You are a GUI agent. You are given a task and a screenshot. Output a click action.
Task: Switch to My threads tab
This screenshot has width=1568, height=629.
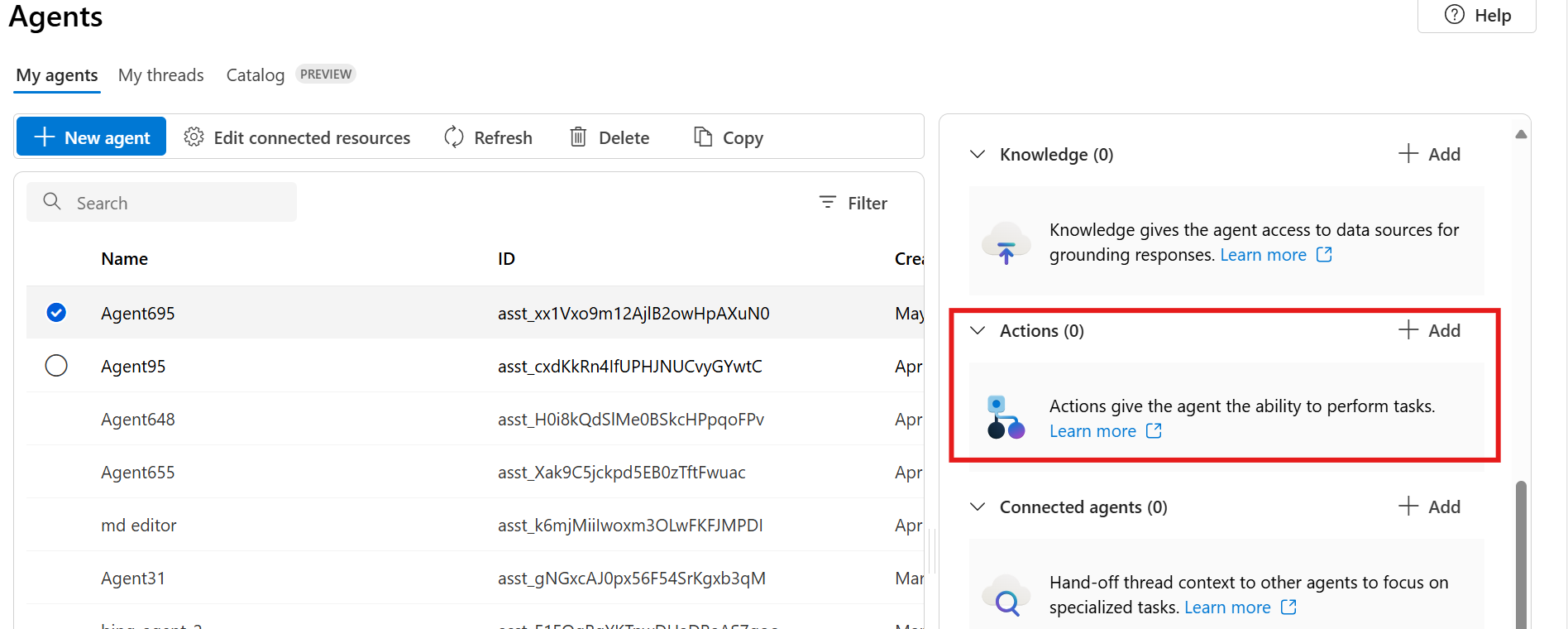pos(160,75)
